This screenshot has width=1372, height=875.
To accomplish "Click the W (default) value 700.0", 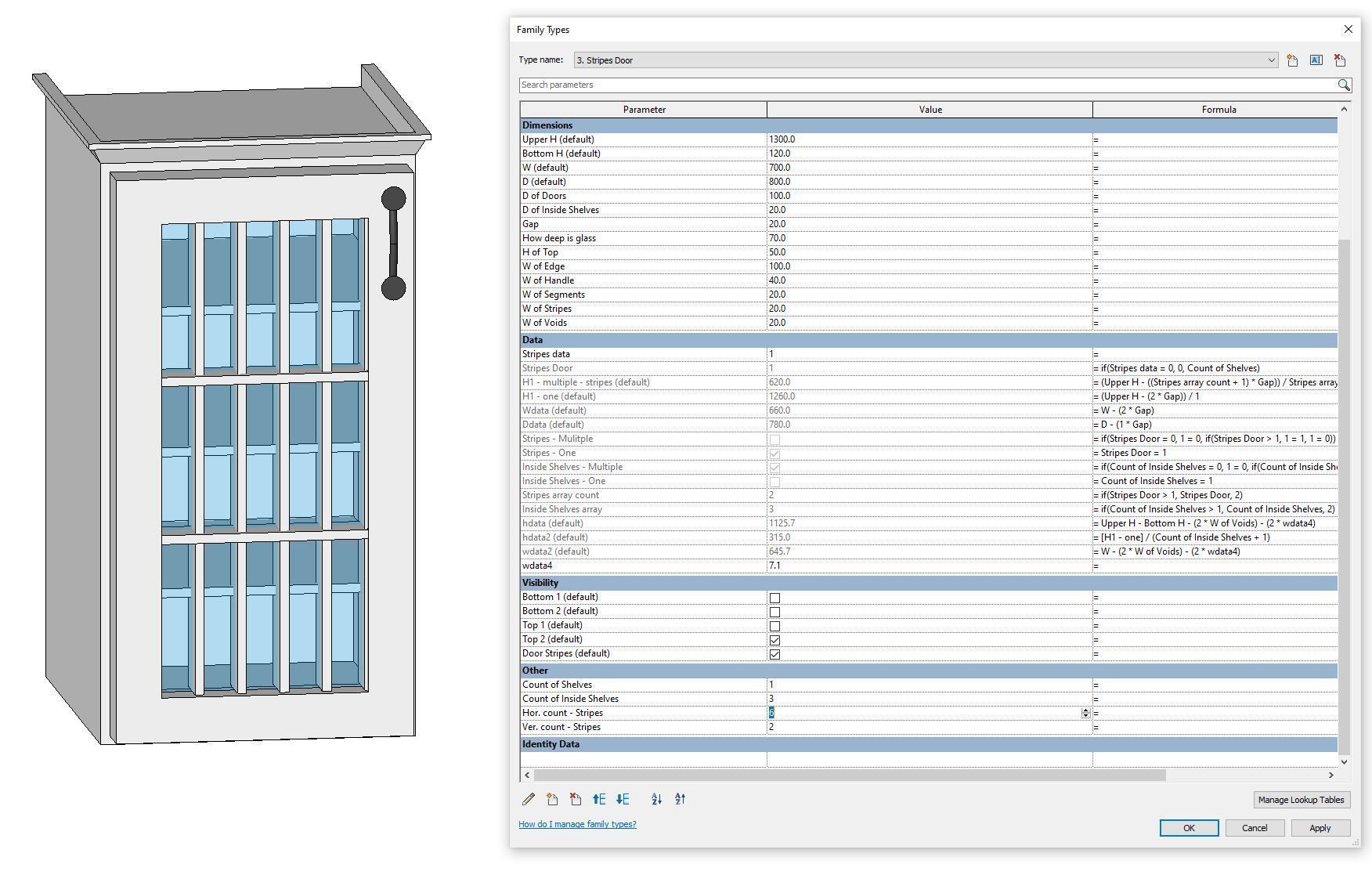I will point(779,168).
